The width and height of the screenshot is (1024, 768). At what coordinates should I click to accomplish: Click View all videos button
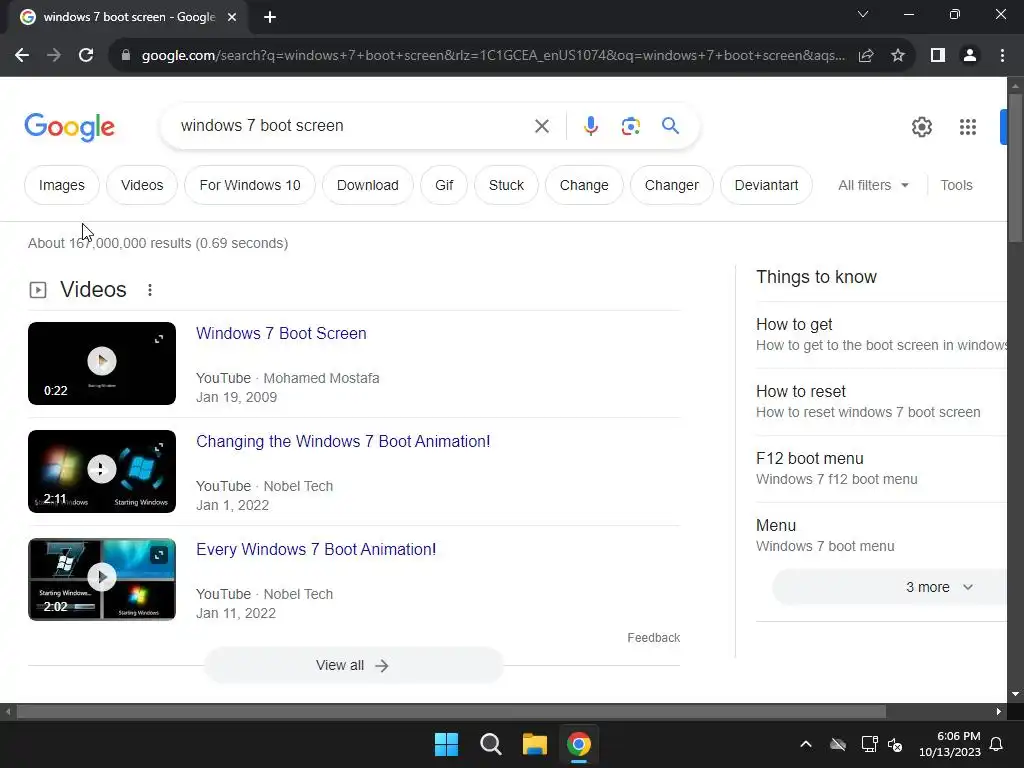tap(354, 665)
